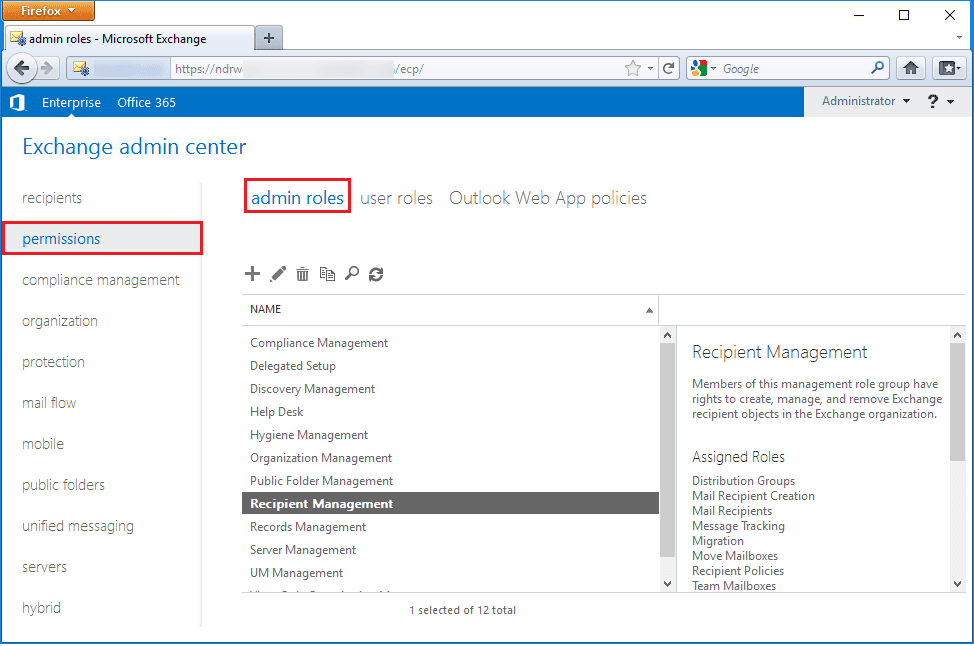Viewport: 974px width, 646px height.
Task: Search role groups with magnifier icon
Action: tap(352, 274)
